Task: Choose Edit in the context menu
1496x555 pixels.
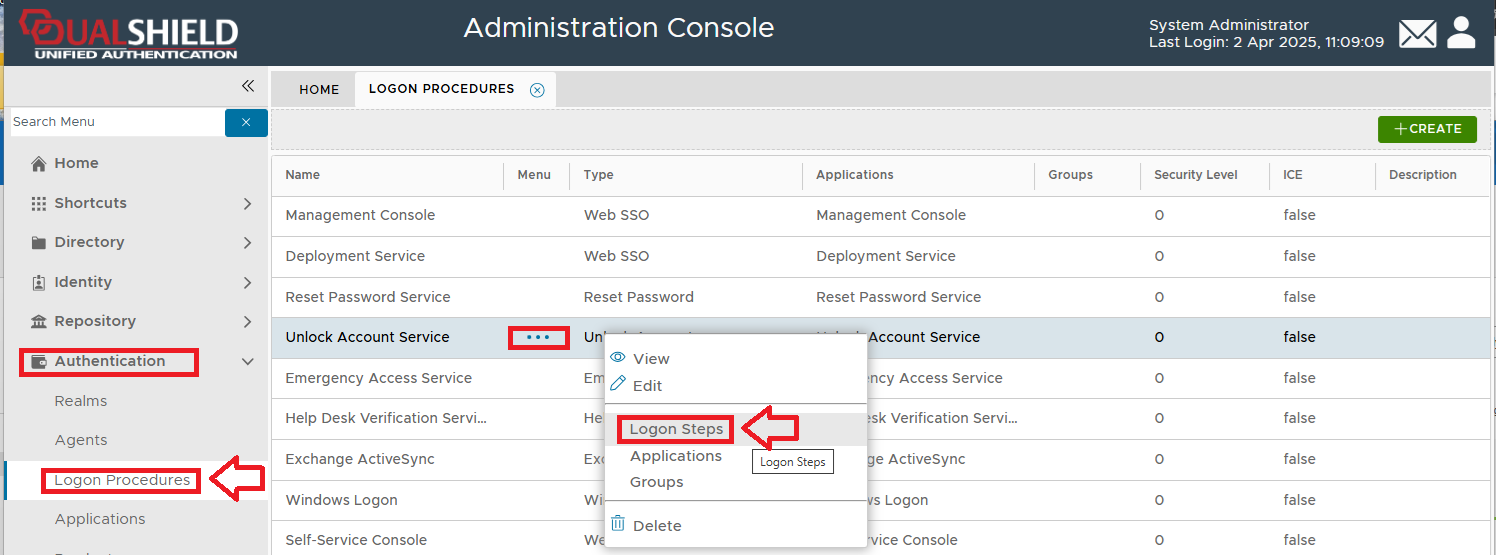Action: click(x=647, y=386)
